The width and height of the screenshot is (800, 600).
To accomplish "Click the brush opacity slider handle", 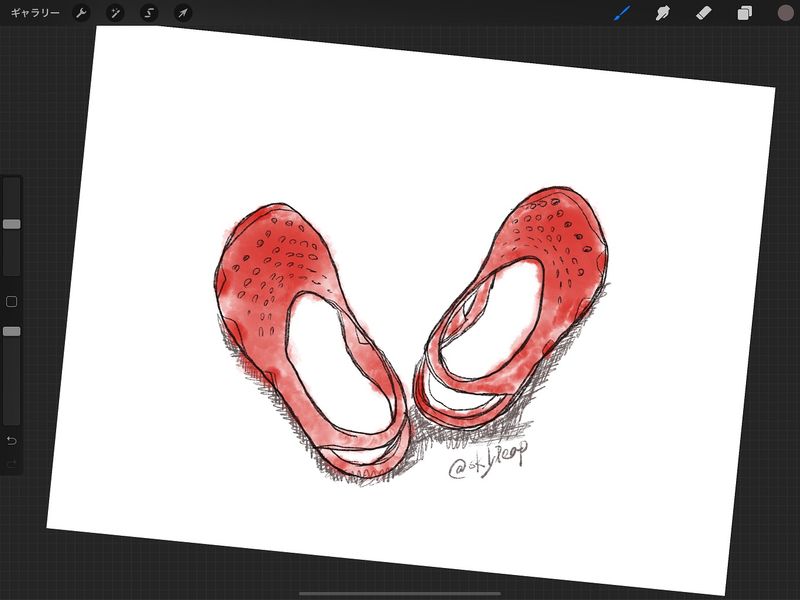I will tap(12, 331).
